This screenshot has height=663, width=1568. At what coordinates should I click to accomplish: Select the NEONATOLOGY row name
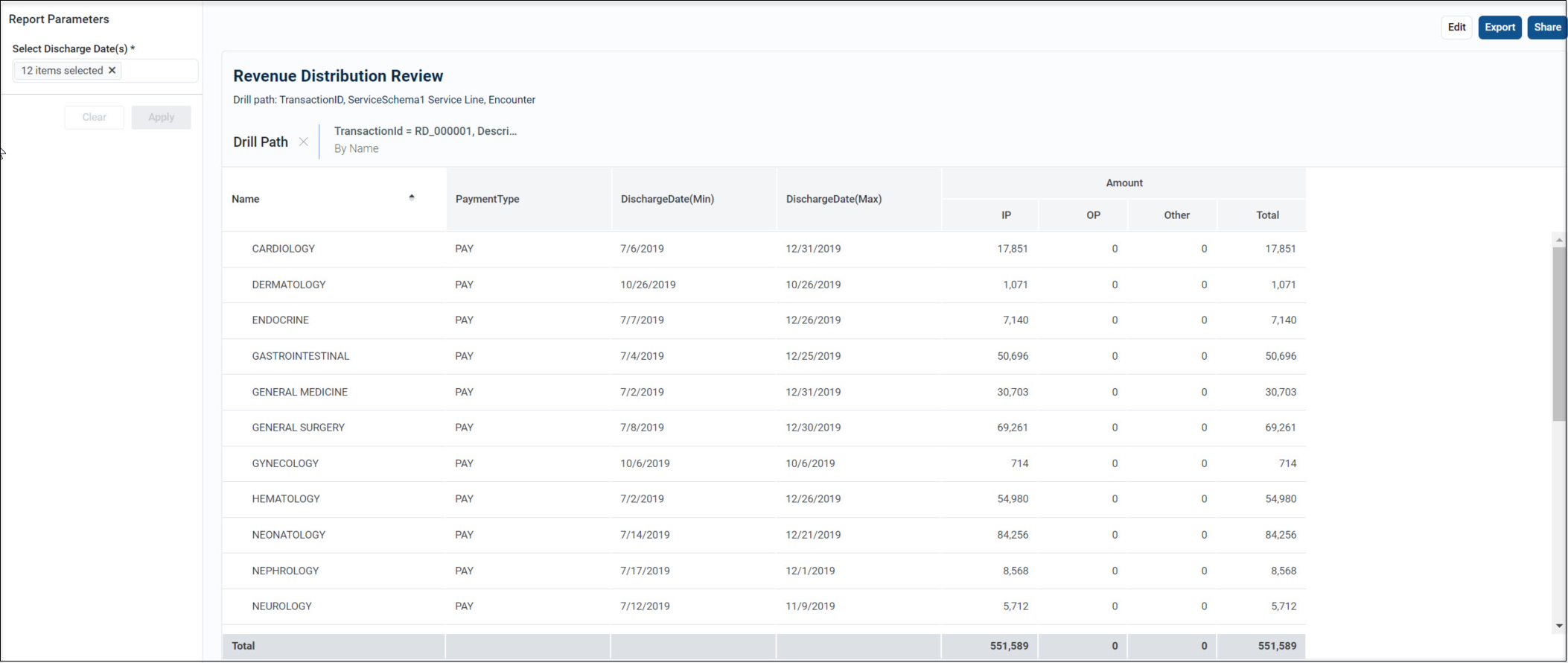point(289,535)
